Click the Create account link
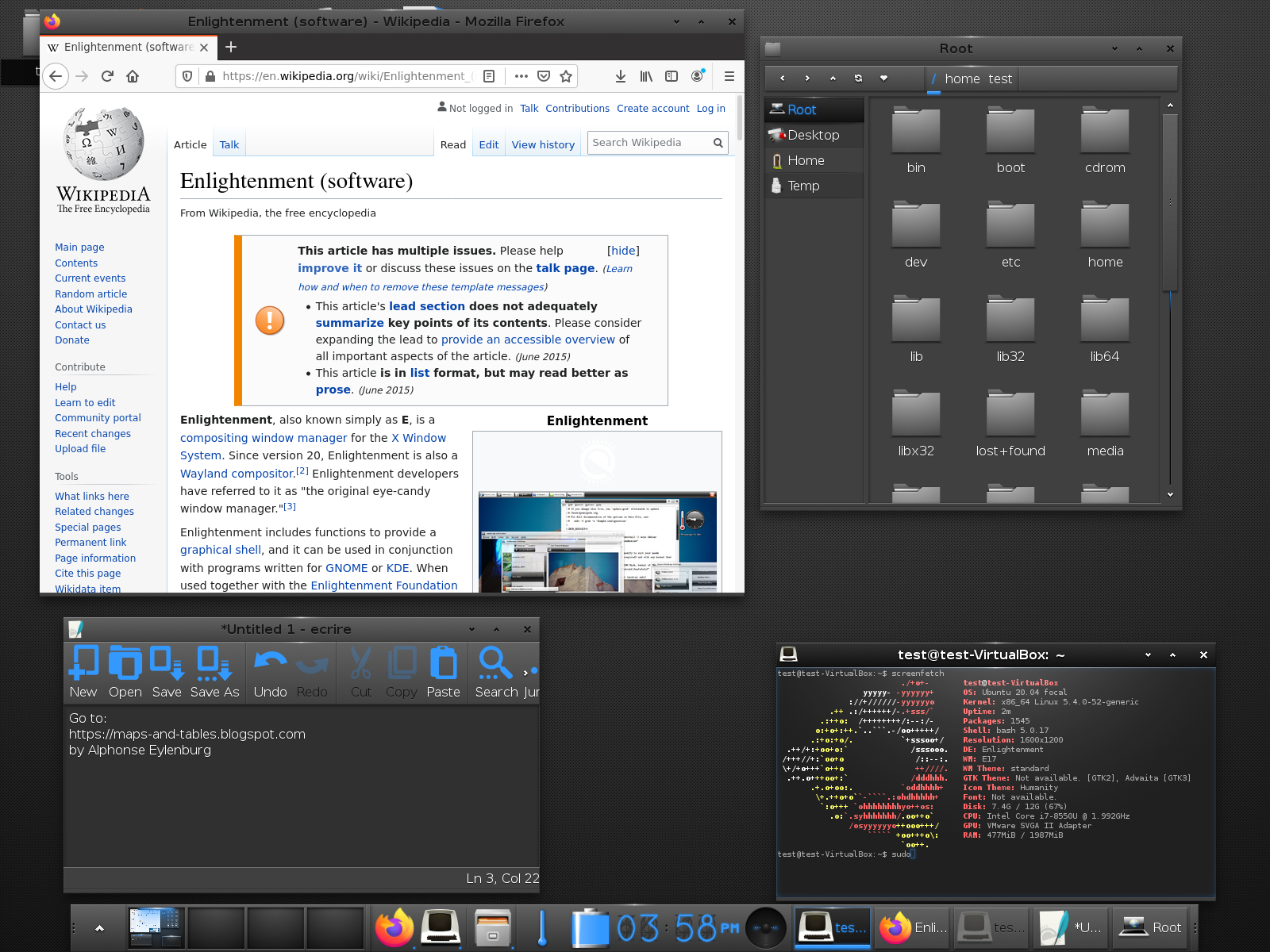 (652, 109)
